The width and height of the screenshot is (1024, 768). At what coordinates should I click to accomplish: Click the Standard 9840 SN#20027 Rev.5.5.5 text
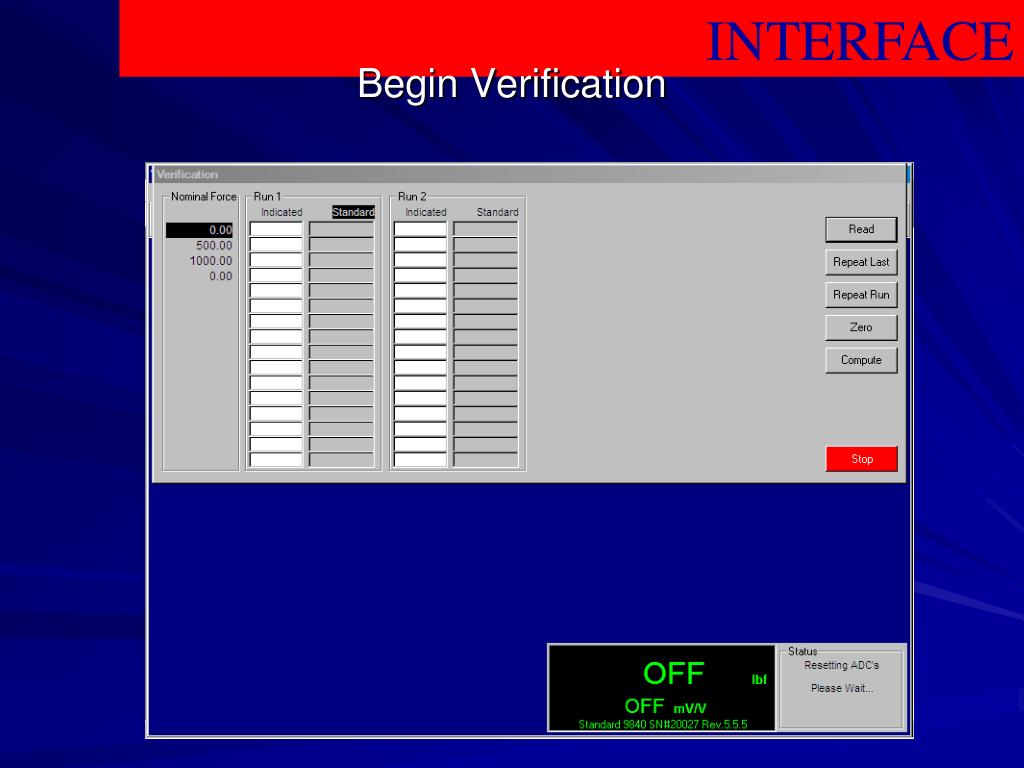[x=662, y=724]
